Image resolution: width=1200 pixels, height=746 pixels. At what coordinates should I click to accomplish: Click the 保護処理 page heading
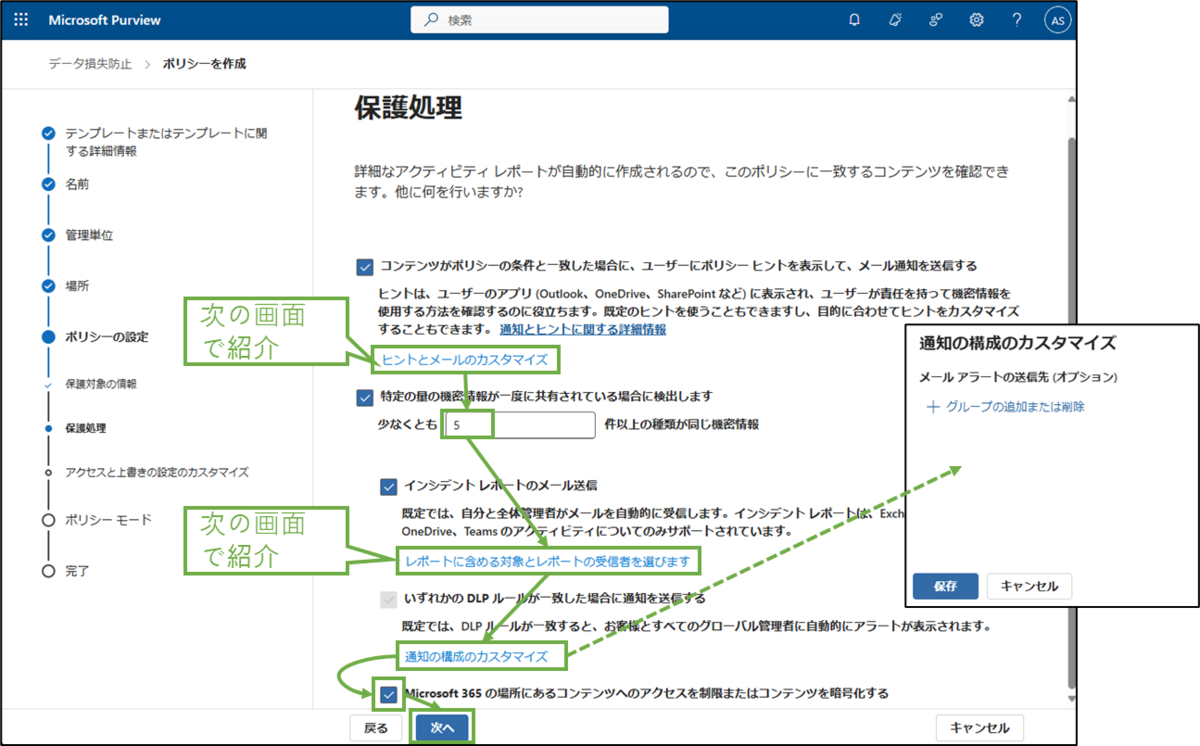coord(408,110)
